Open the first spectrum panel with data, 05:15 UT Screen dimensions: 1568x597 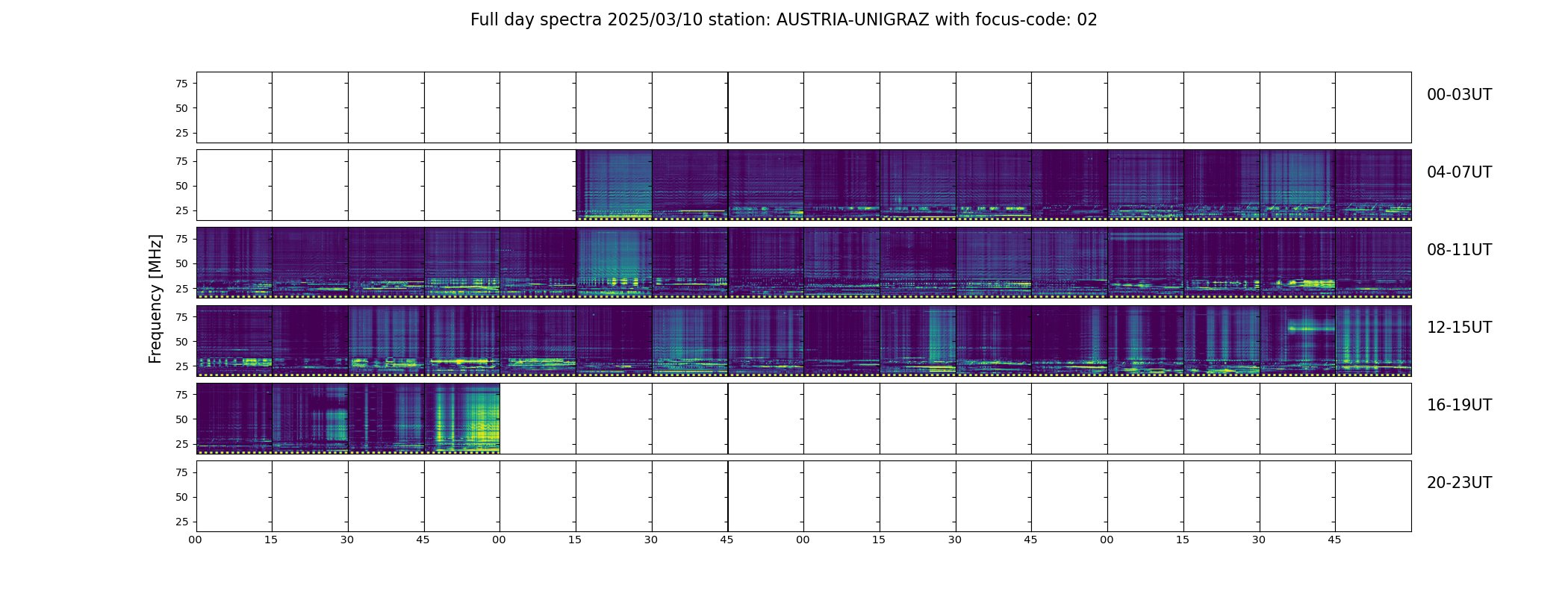614,185
